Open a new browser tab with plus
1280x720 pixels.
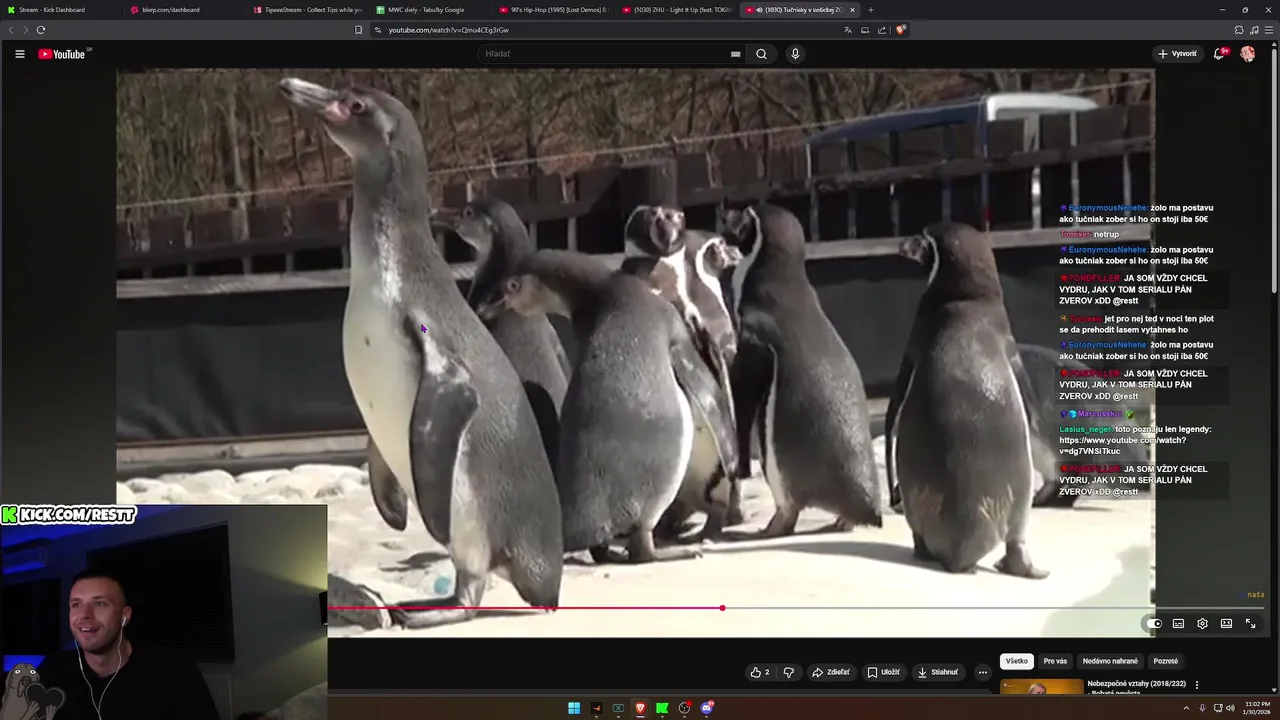coord(870,10)
